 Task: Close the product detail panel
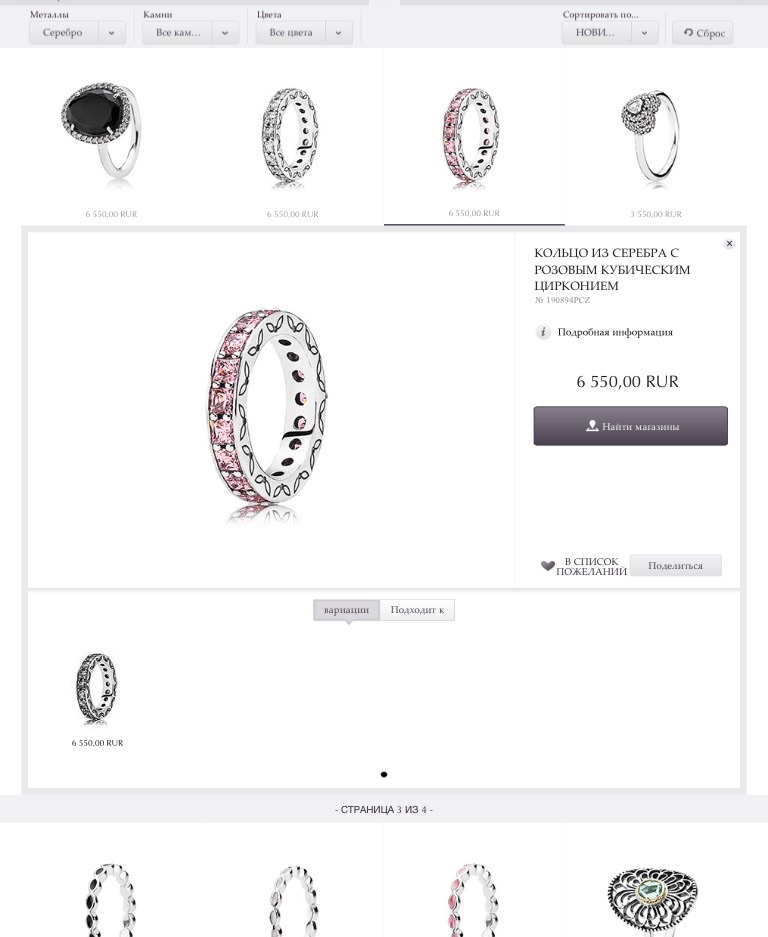pyautogui.click(x=729, y=244)
